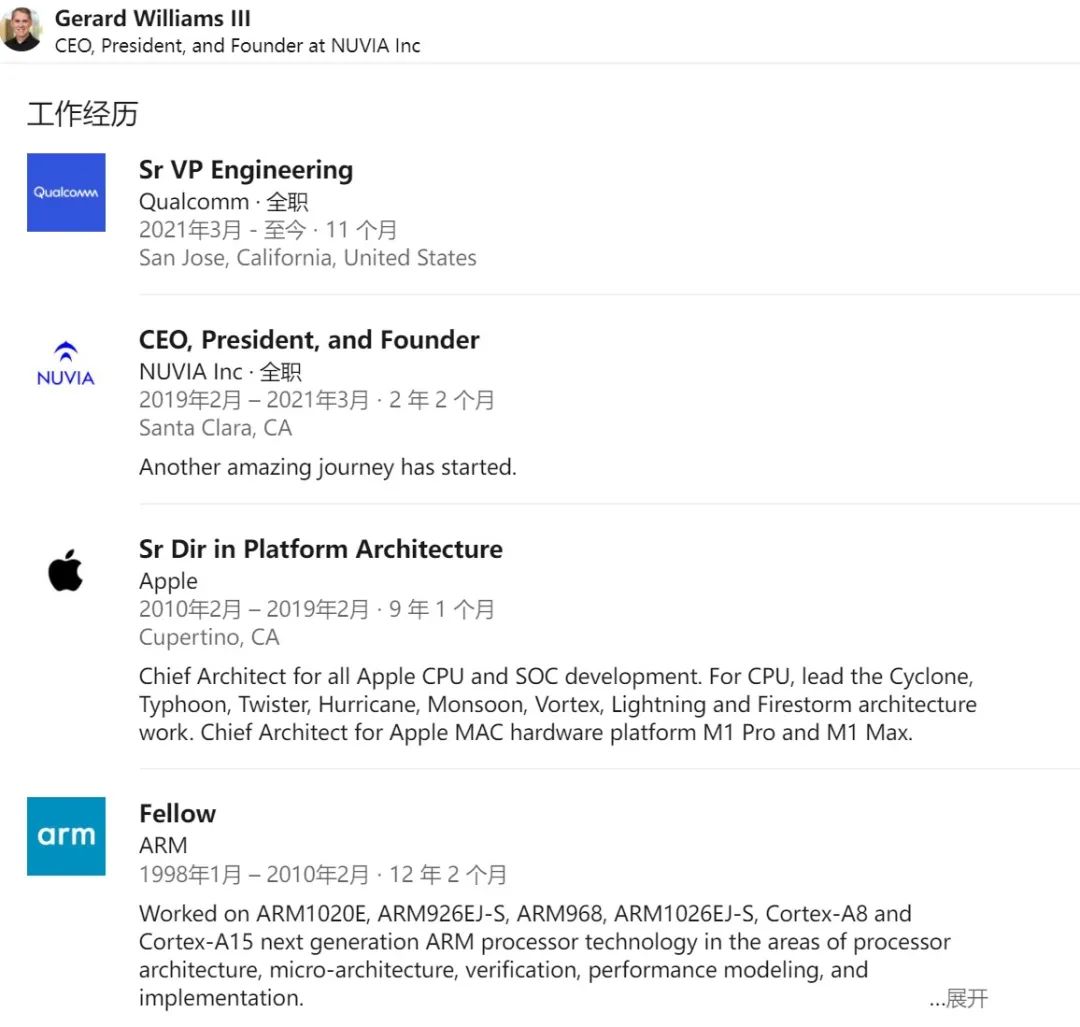The width and height of the screenshot is (1080, 1027).
Task: Click "Another amazing journey has started" text
Action: click(327, 467)
